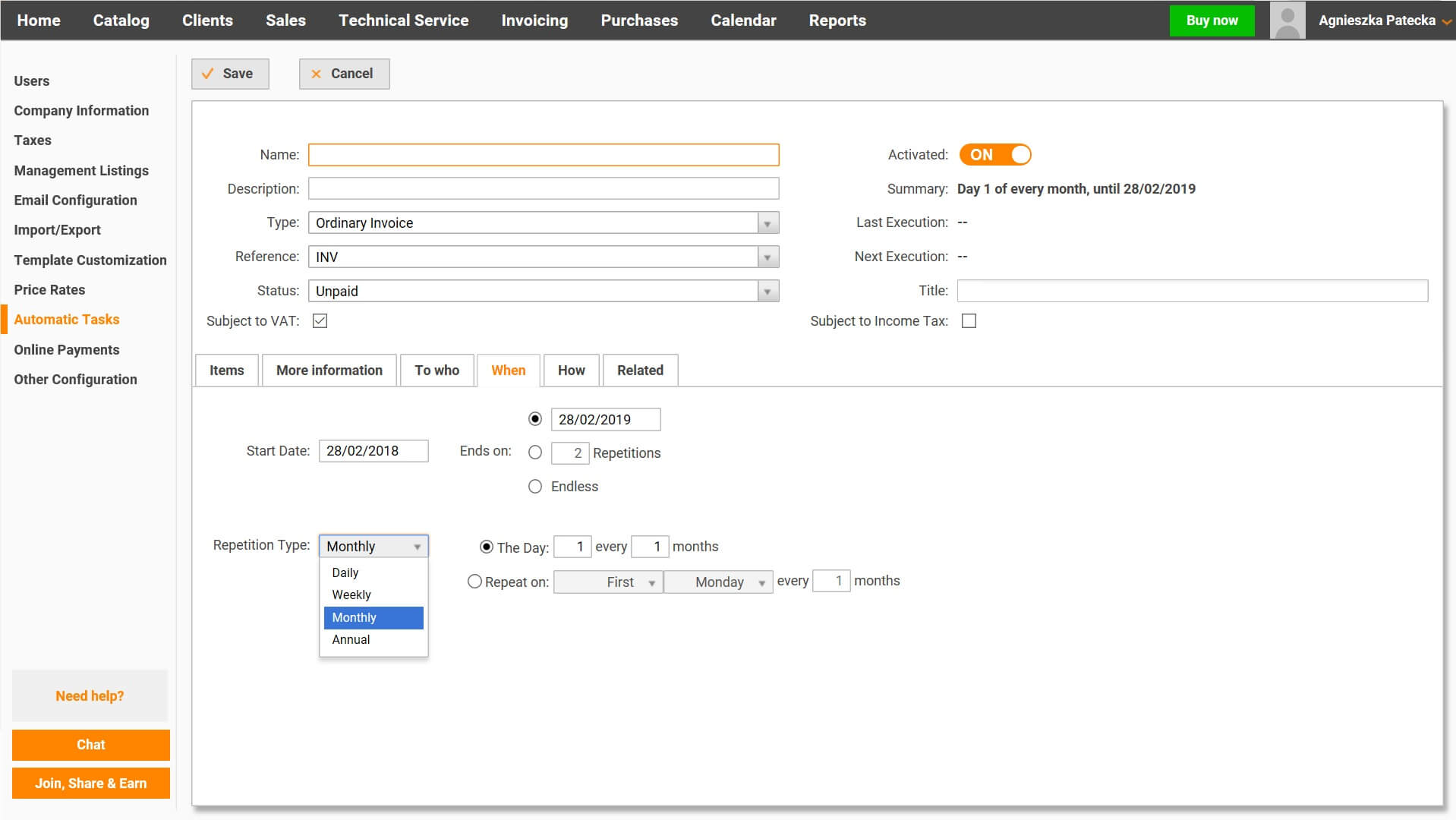Open the Reference INV dropdown
Image resolution: width=1456 pixels, height=820 pixels.
544,257
